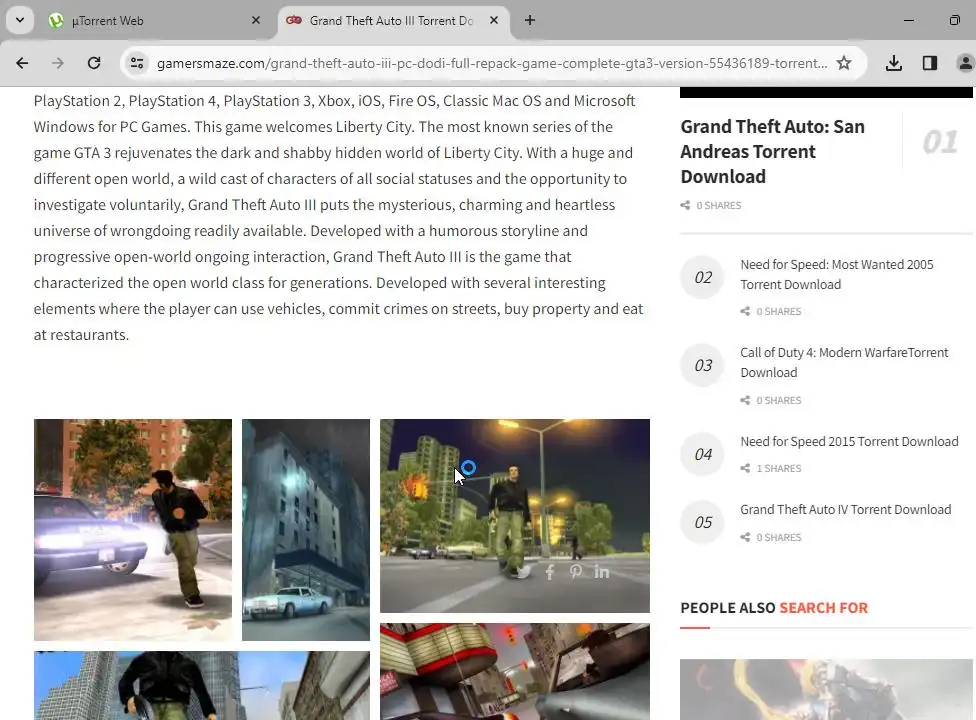Close the Grand Theft Auto III tab
Viewport: 976px width, 720px height.
pyautogui.click(x=494, y=21)
